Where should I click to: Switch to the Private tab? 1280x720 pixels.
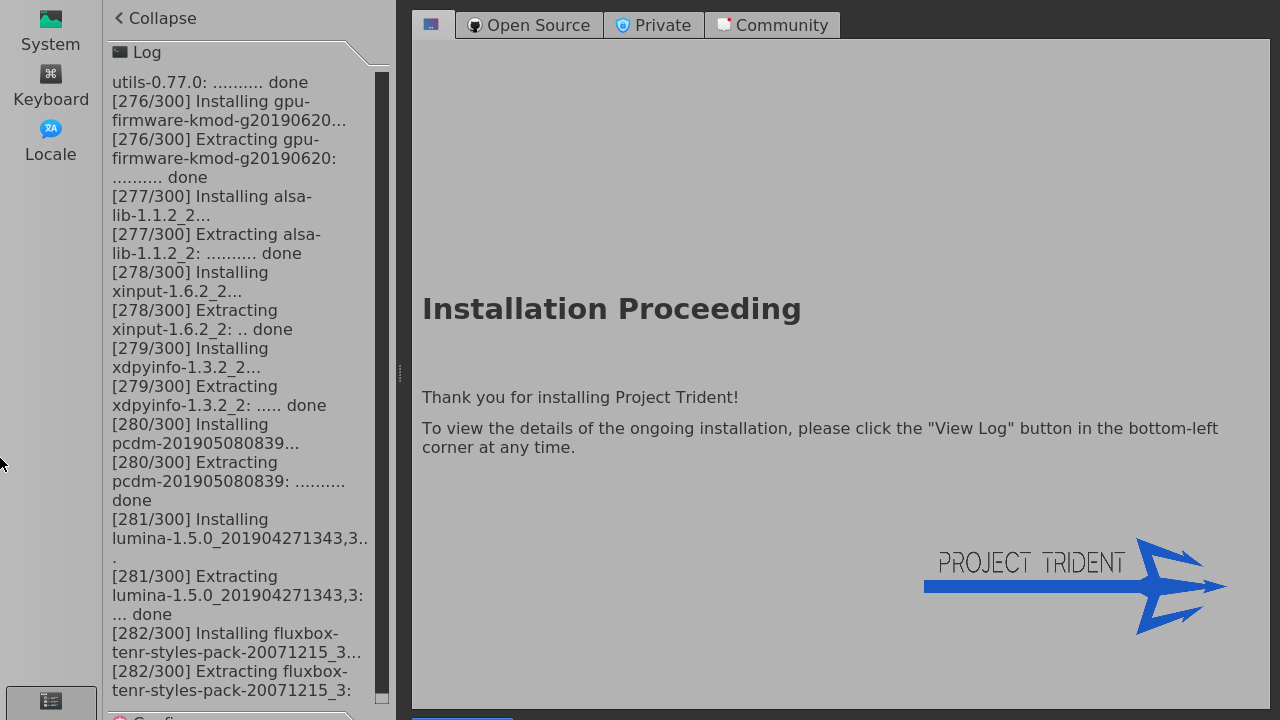click(653, 25)
